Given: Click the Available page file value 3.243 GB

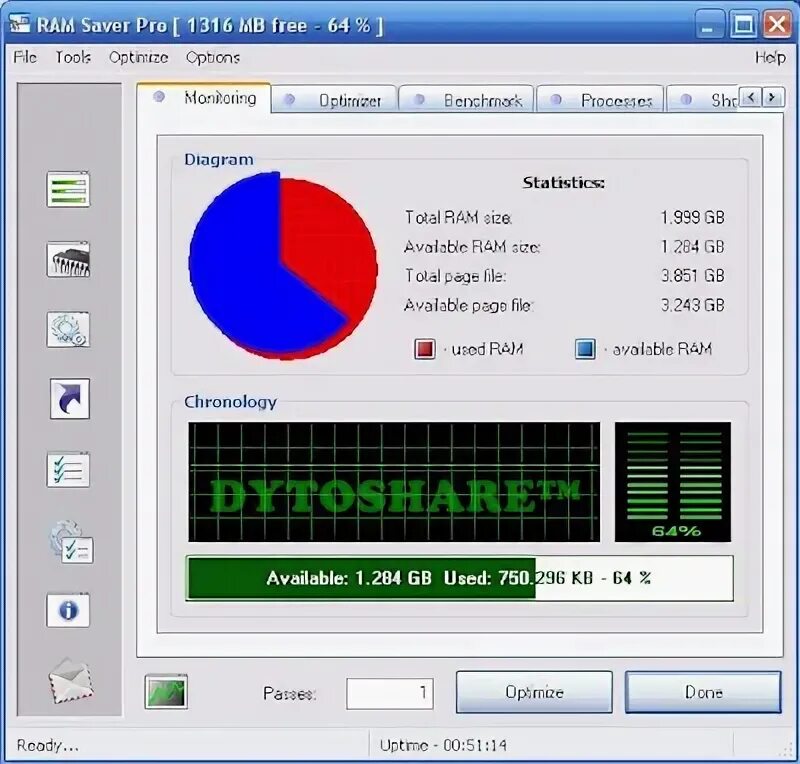Looking at the screenshot, I should [x=692, y=305].
